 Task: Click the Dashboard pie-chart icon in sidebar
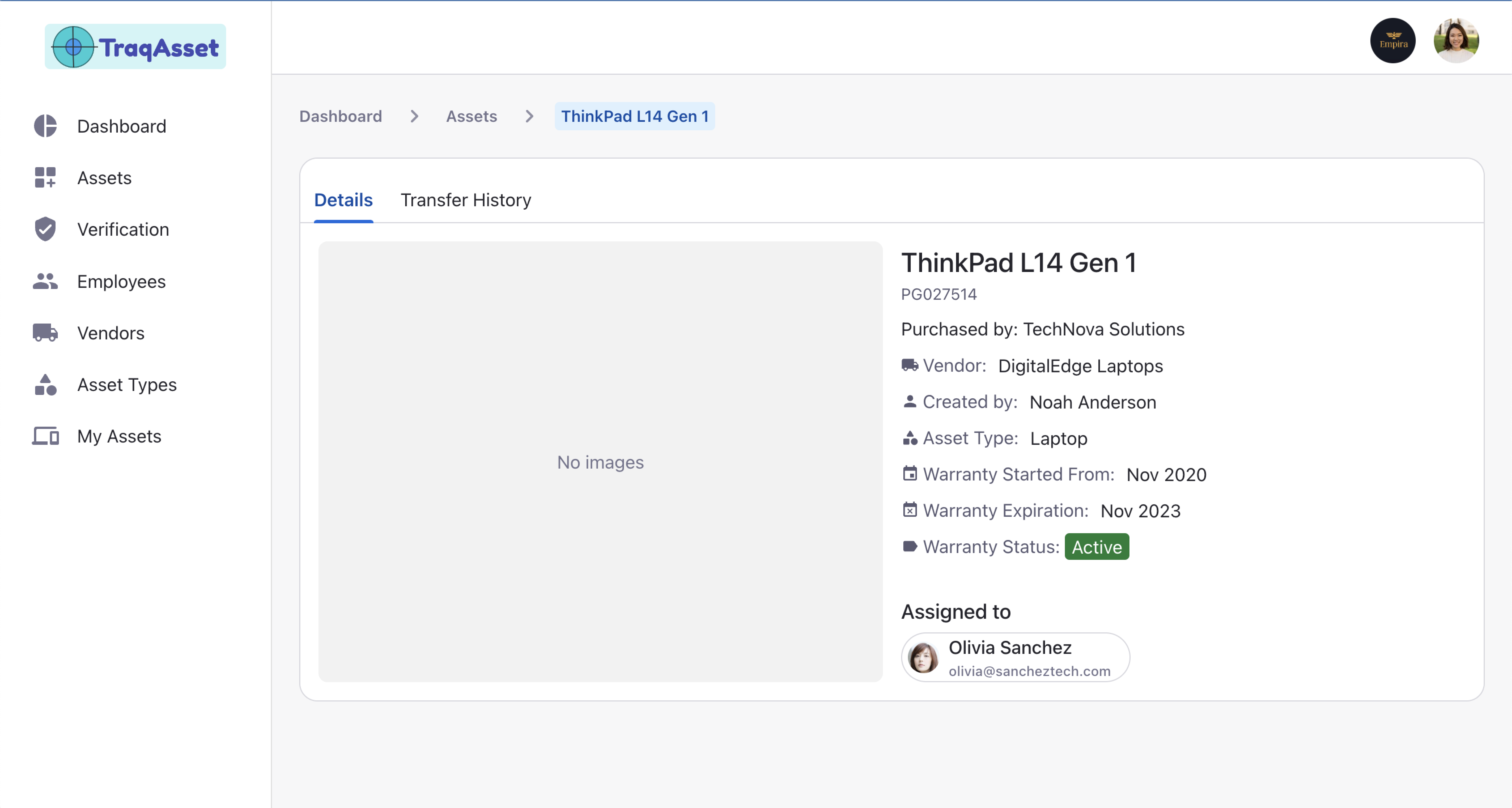(x=45, y=126)
